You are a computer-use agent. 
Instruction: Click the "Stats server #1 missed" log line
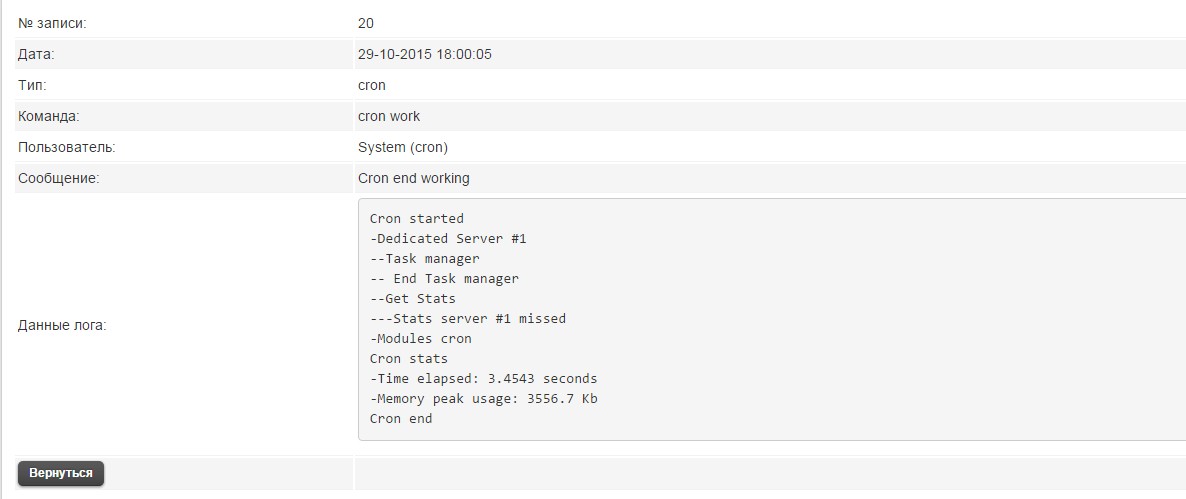[468, 318]
